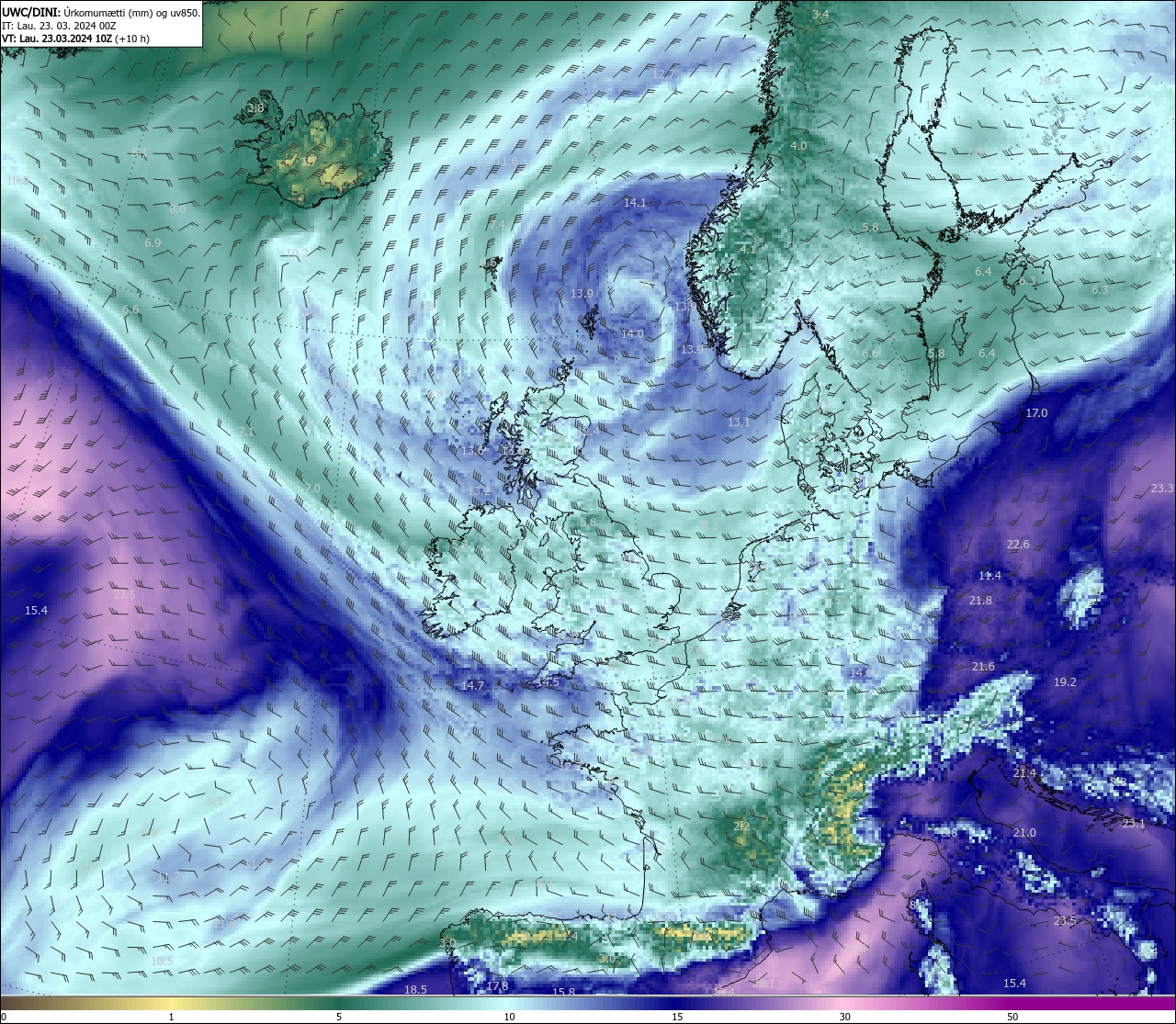Click the '7.0' value west of Ireland
The image size is (1176, 1024).
click(x=312, y=488)
